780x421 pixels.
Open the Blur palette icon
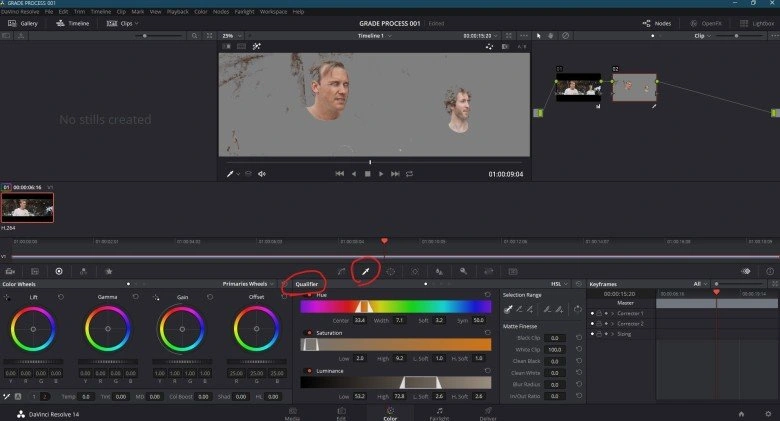pyautogui.click(x=439, y=271)
